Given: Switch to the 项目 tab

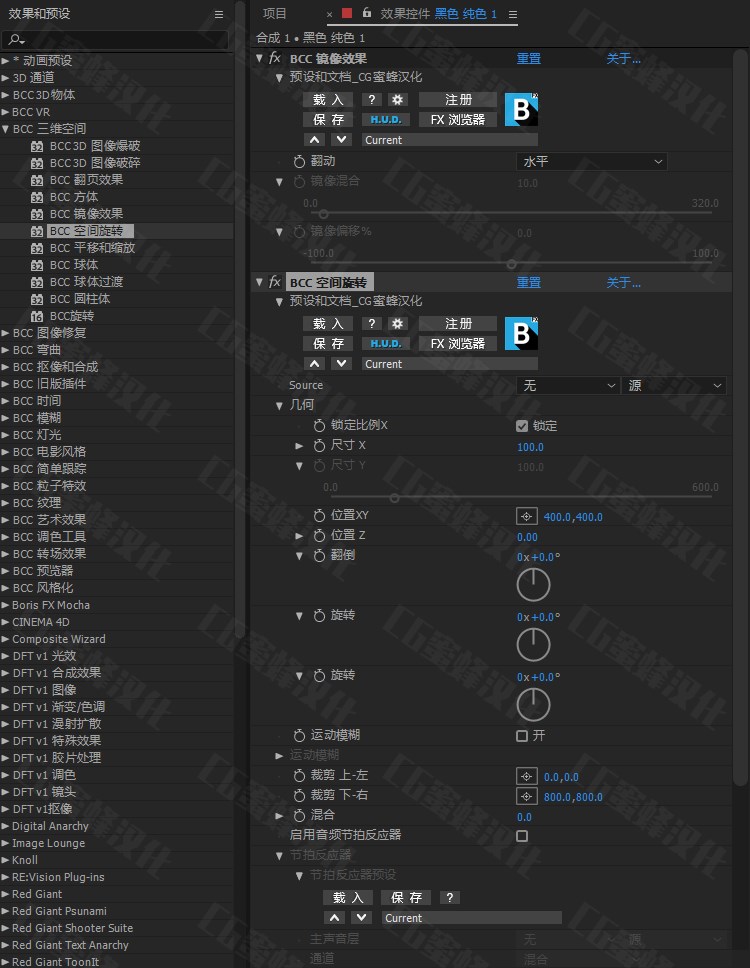Looking at the screenshot, I should [x=274, y=14].
